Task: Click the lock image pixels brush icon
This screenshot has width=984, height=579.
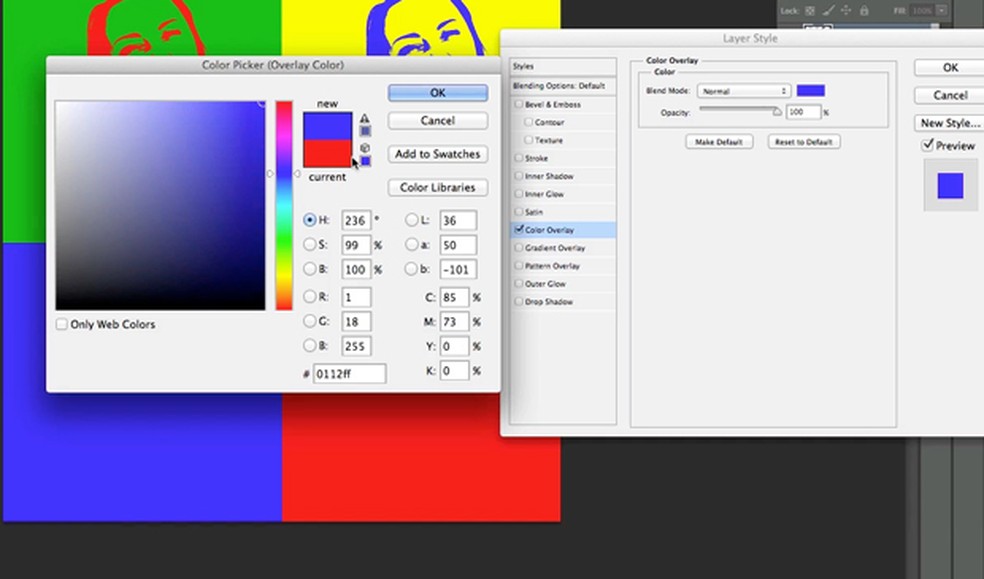Action: click(827, 10)
